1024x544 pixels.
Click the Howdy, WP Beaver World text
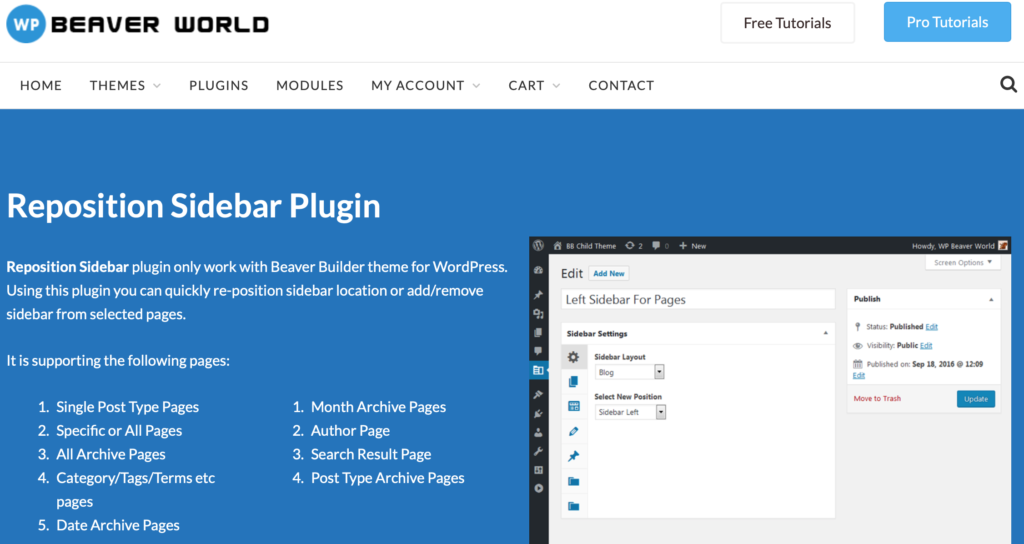click(x=953, y=246)
